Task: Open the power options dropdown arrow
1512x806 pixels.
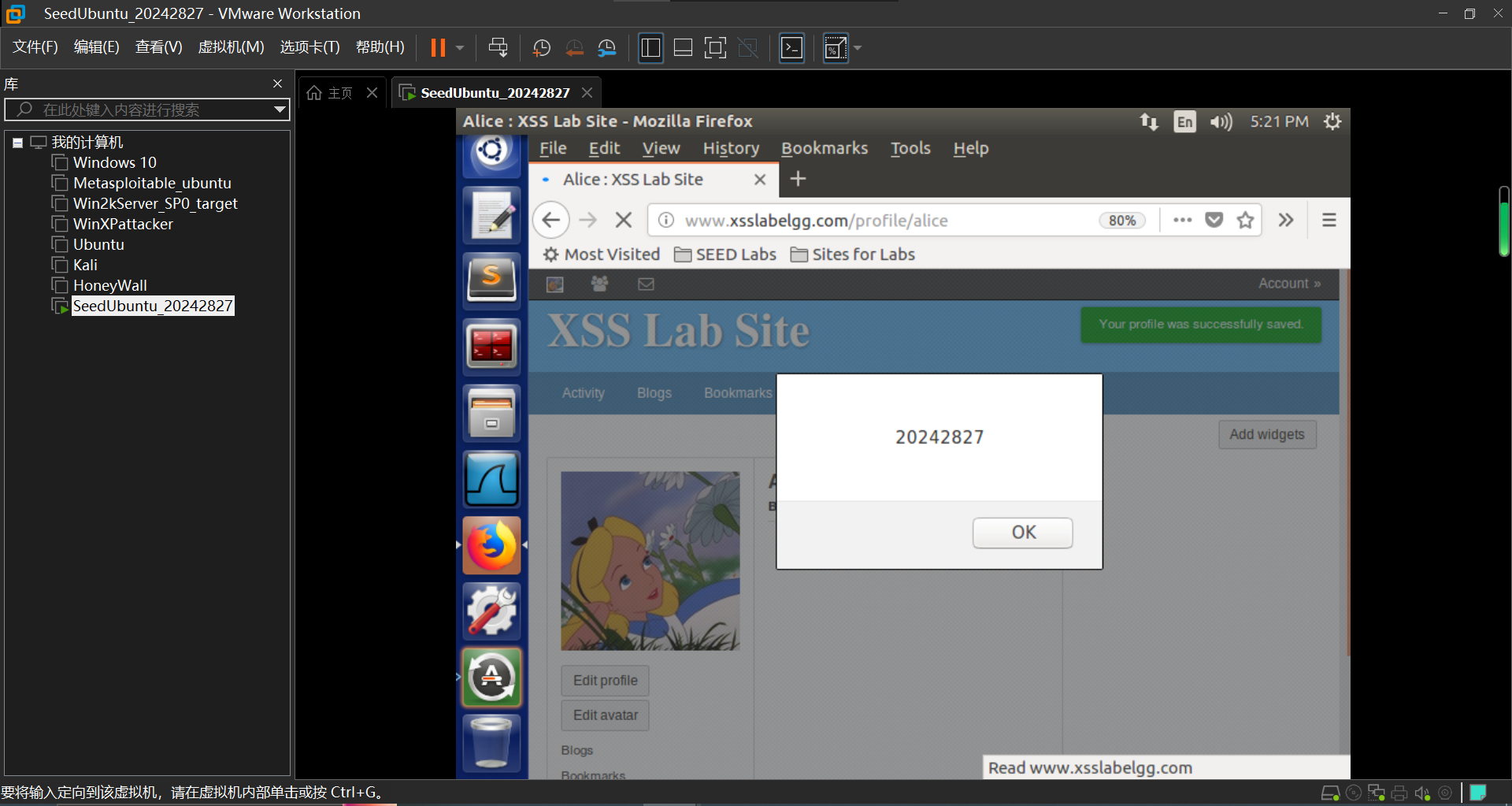Action: (460, 48)
